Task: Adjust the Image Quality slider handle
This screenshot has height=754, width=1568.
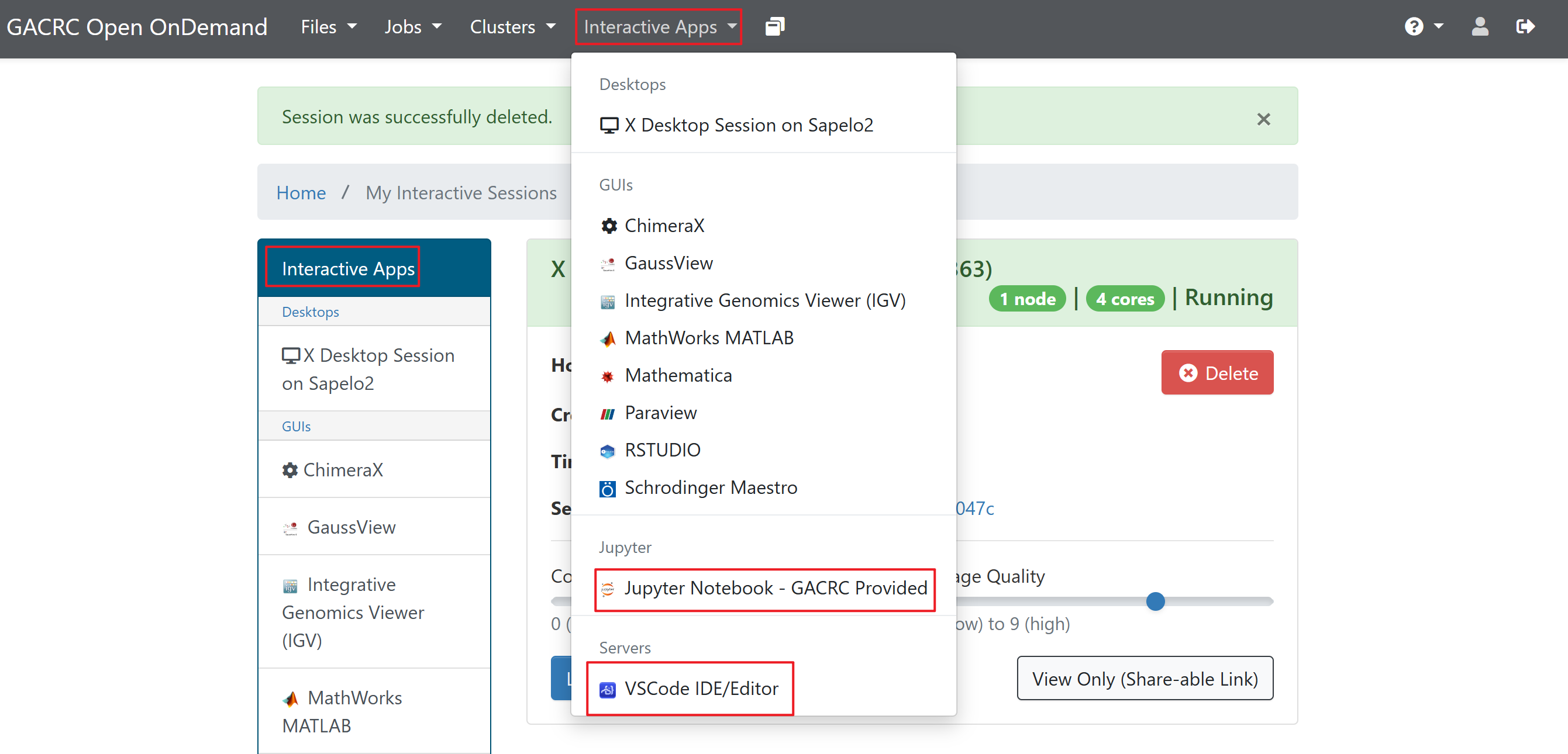Action: (x=1155, y=601)
